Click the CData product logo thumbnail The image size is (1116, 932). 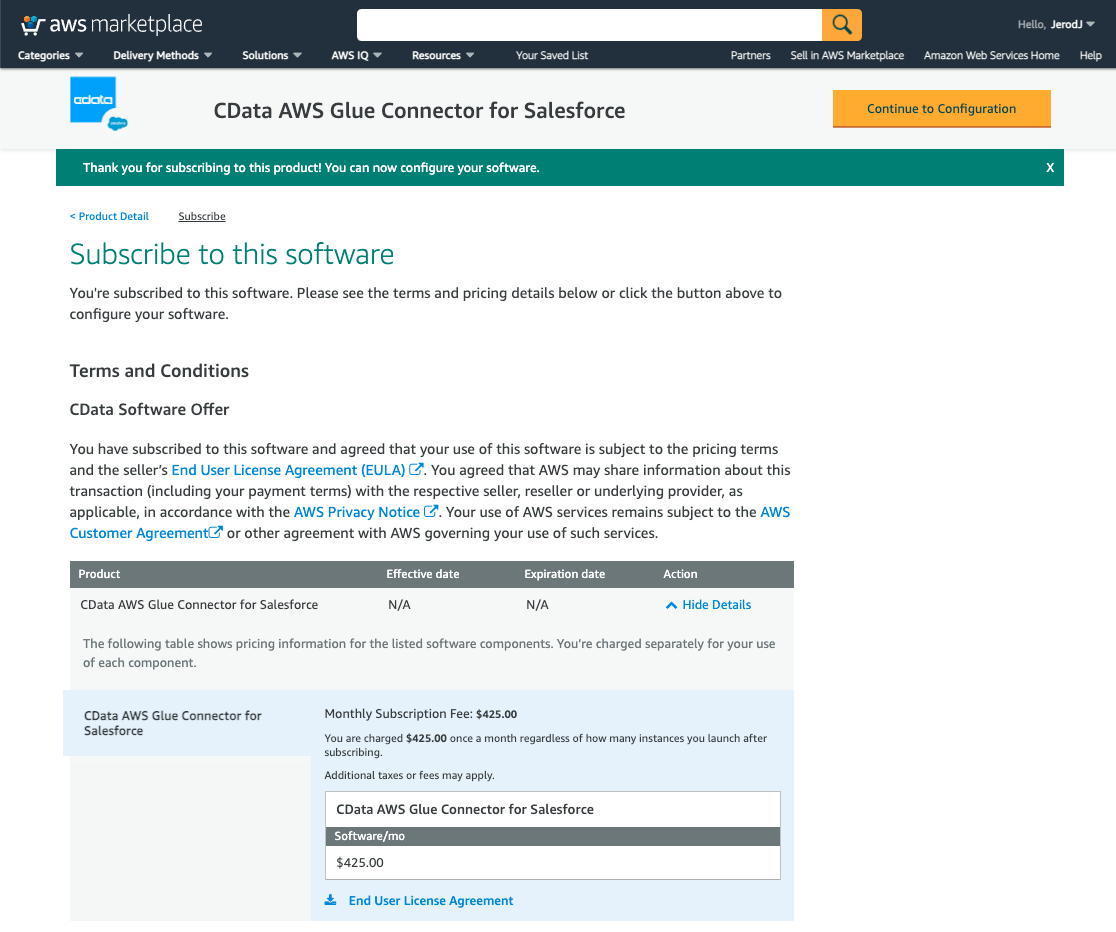click(x=98, y=104)
